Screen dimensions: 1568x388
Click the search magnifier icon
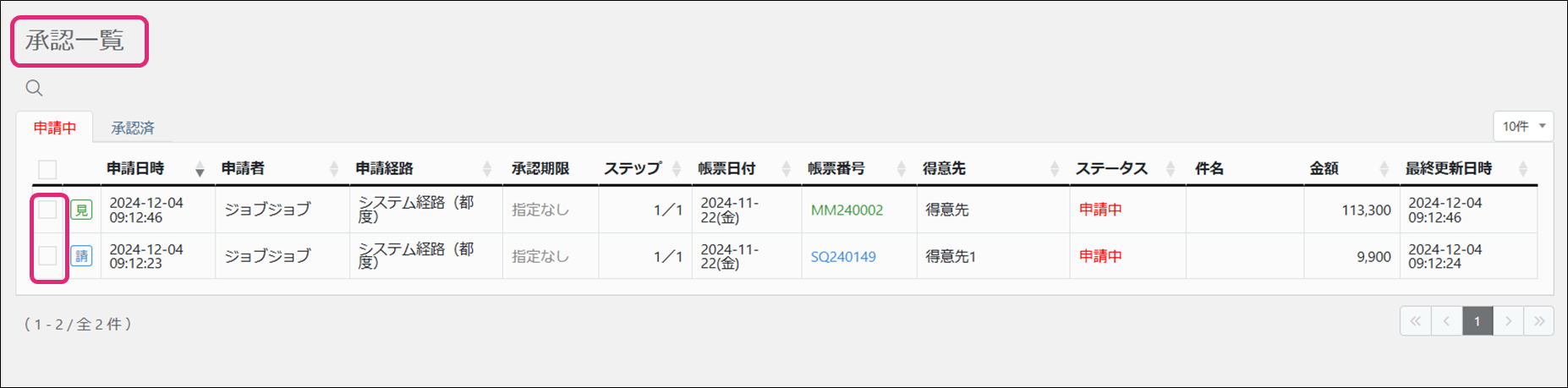coord(34,88)
